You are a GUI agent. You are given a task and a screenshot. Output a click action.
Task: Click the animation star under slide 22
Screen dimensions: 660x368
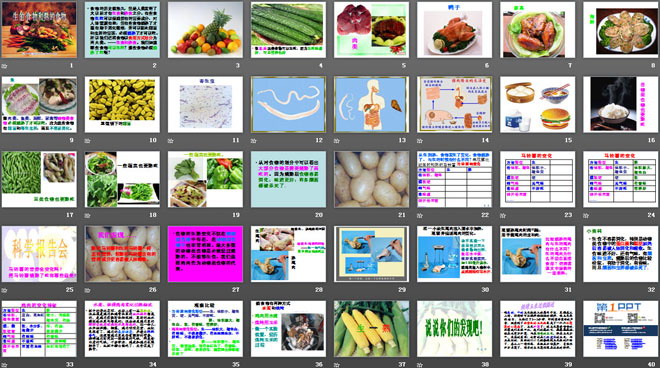pyautogui.click(x=420, y=216)
